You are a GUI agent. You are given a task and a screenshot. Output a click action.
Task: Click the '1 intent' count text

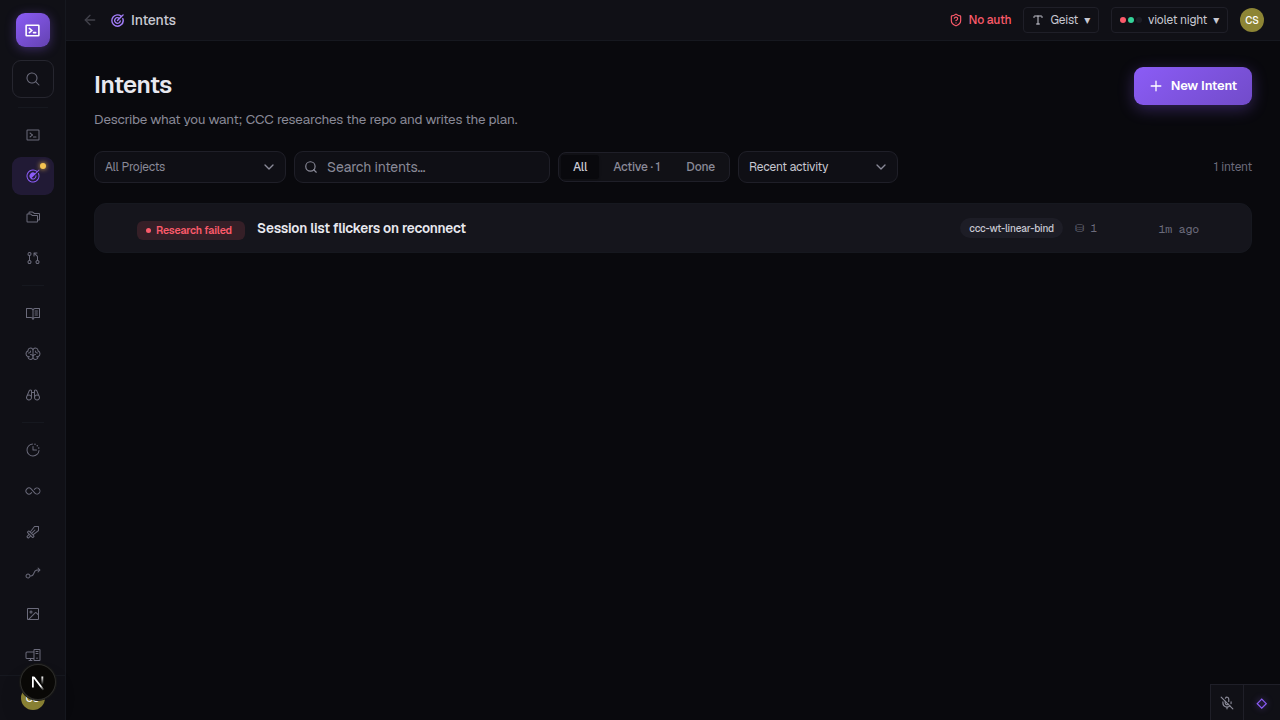coord(1233,167)
